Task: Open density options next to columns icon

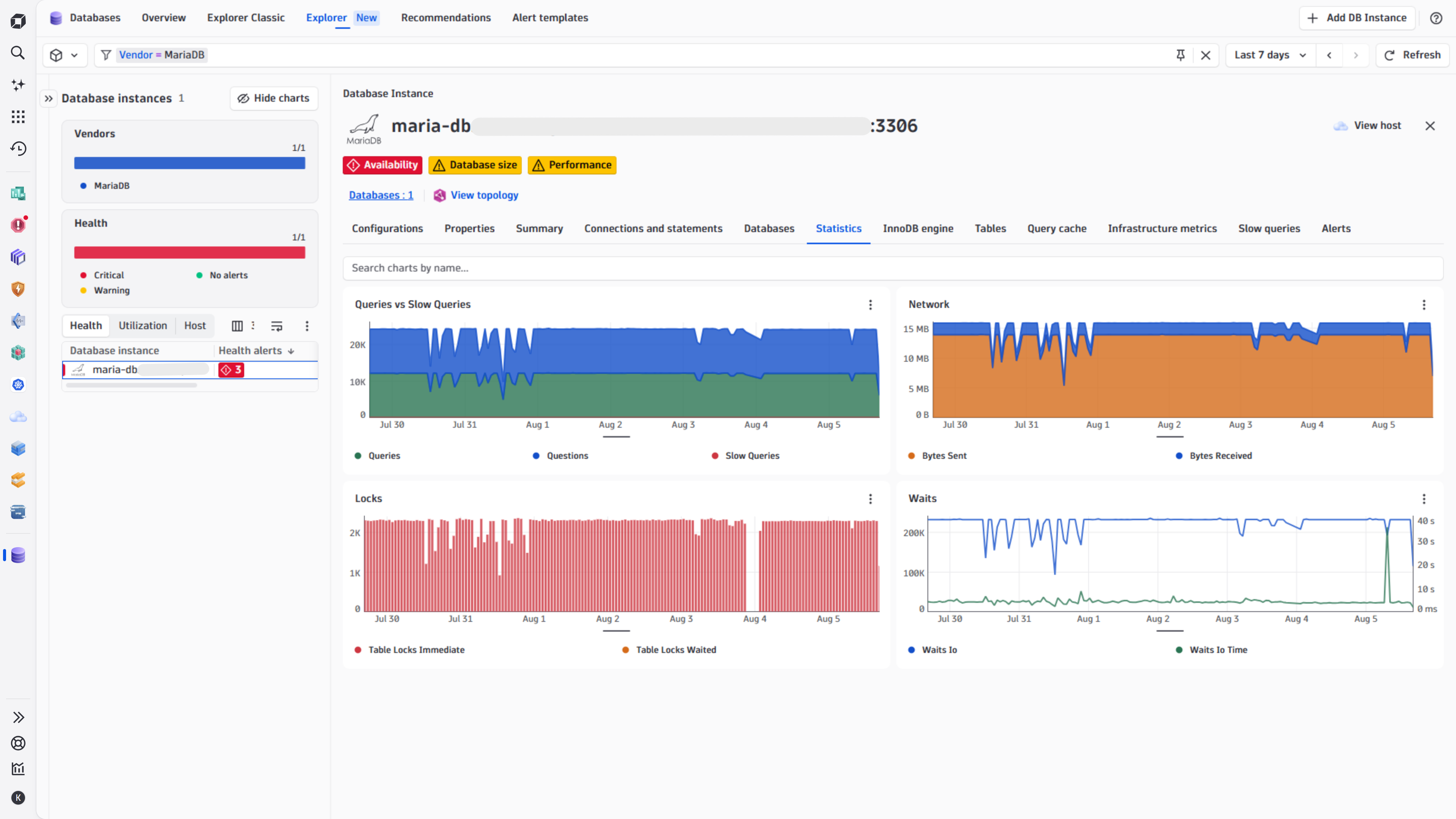Action: tap(253, 326)
